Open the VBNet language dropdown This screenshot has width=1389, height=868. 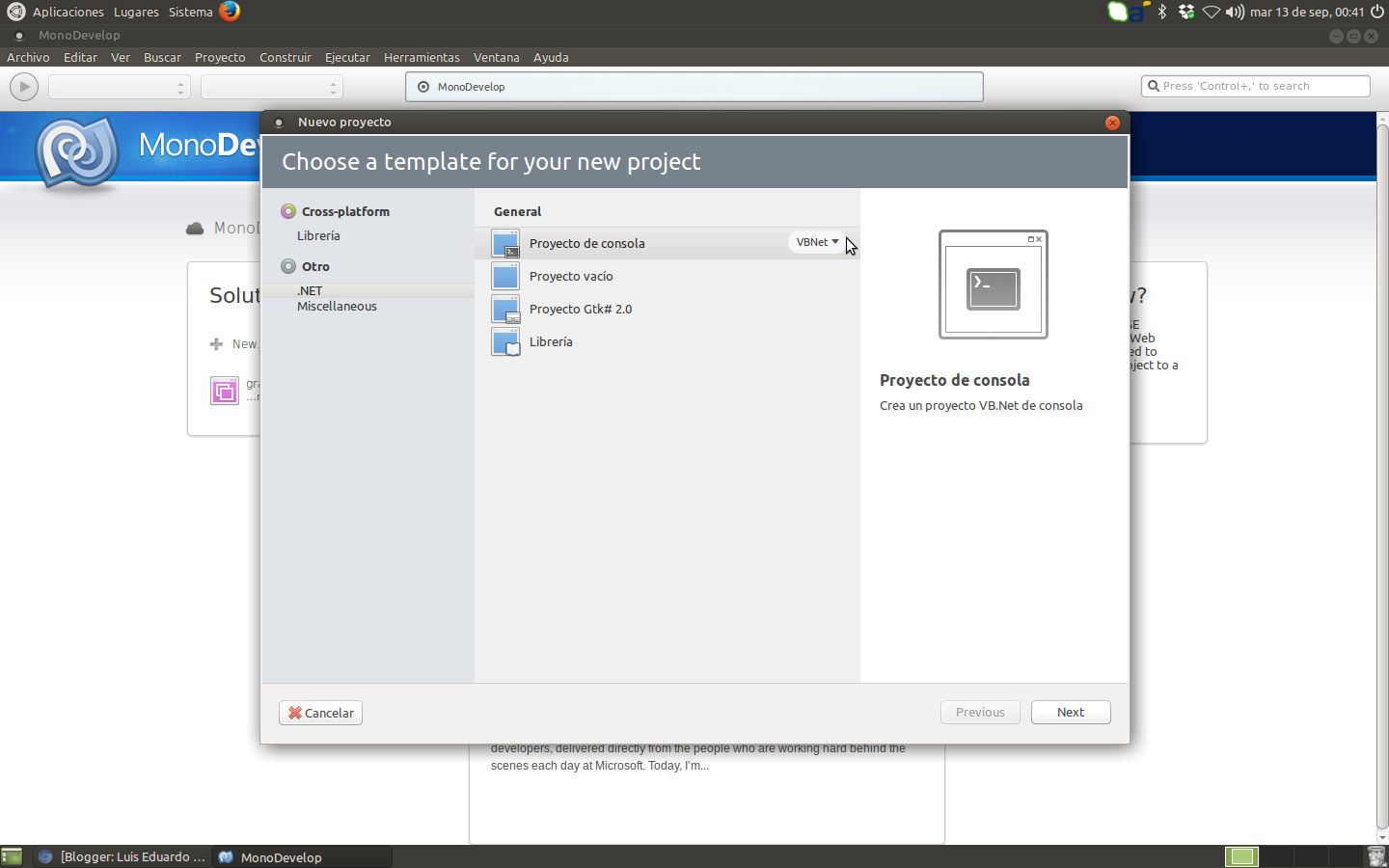coord(817,242)
